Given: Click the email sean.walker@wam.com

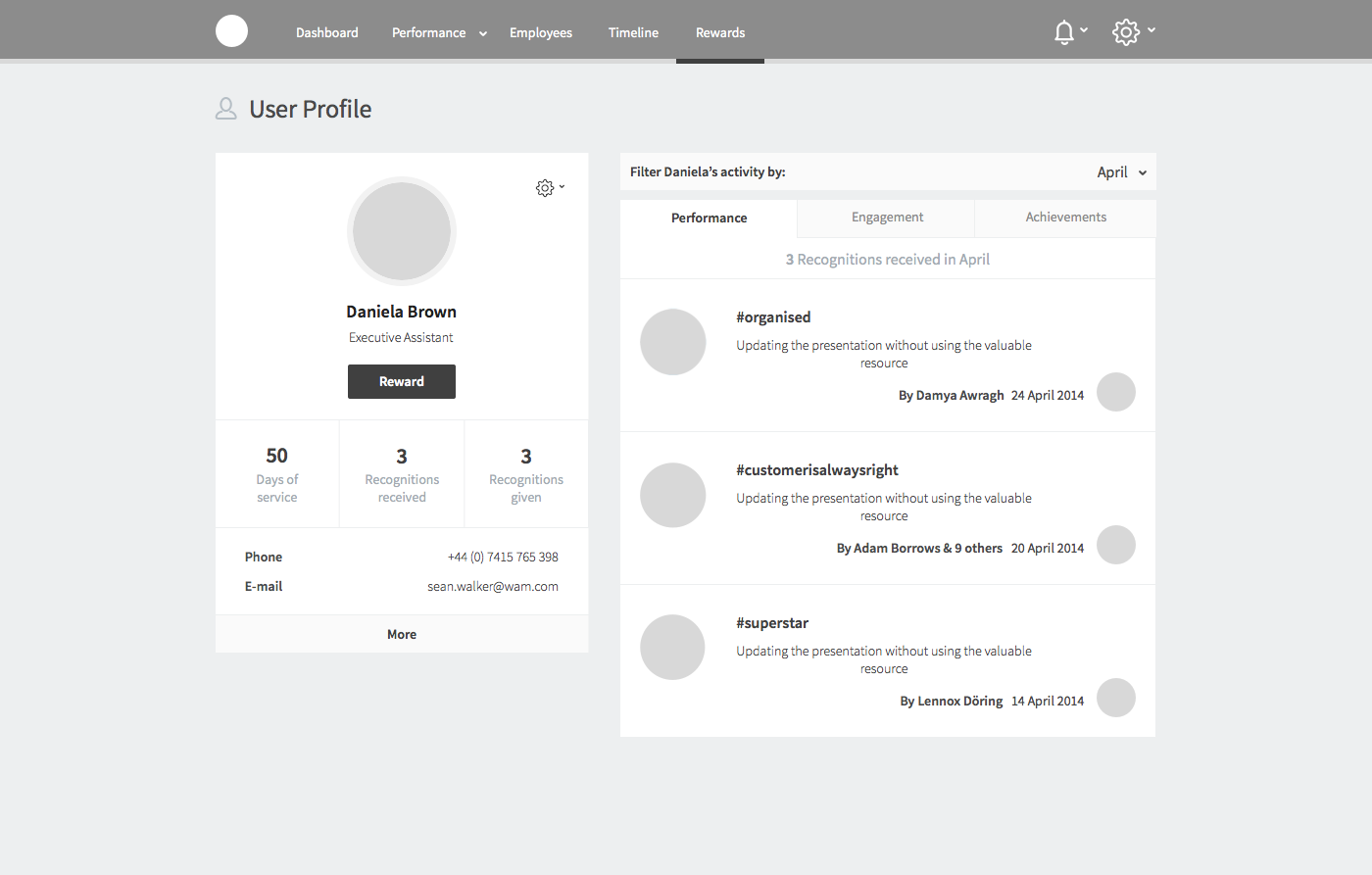Looking at the screenshot, I should click(x=493, y=586).
